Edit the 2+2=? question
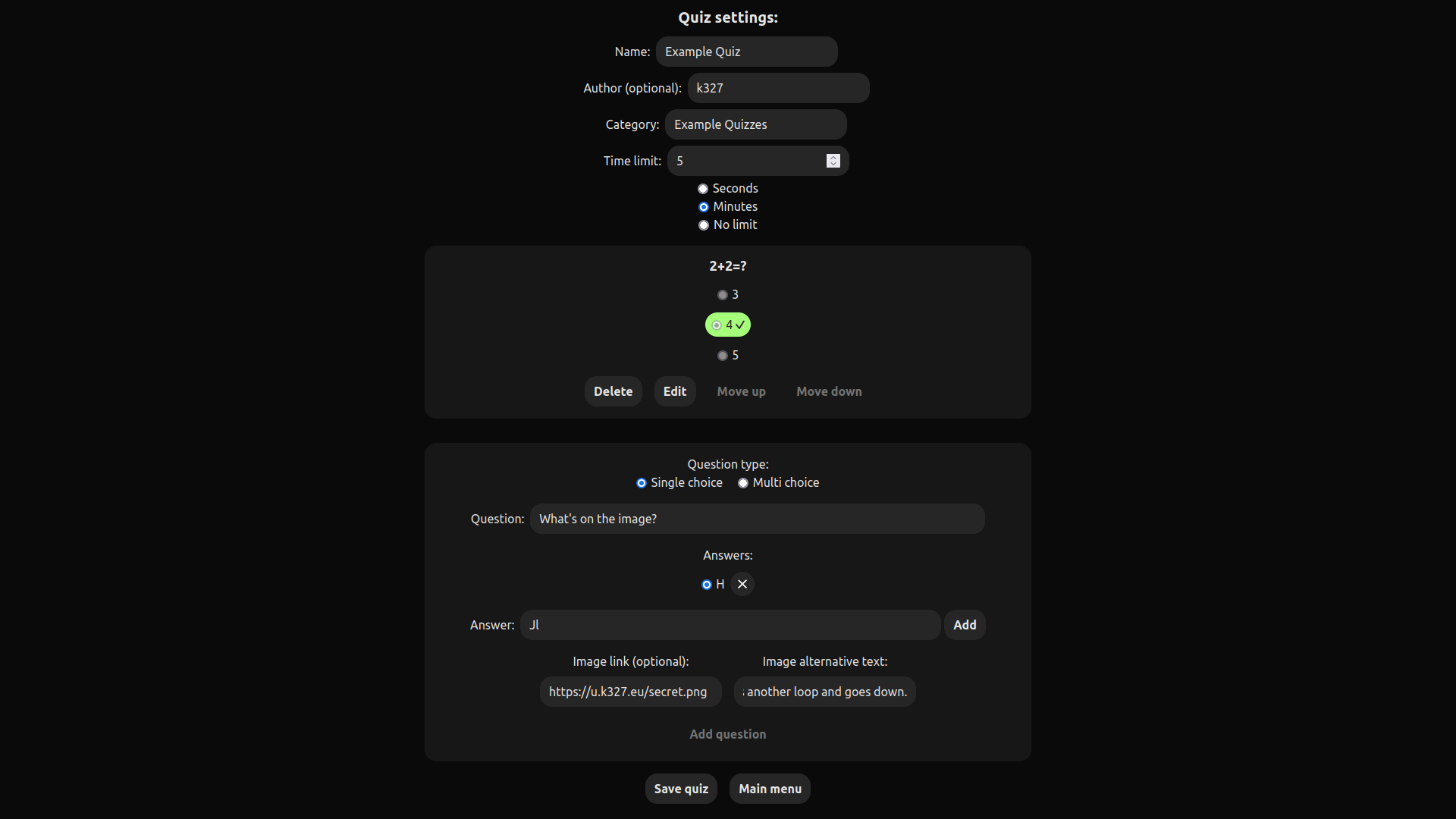This screenshot has height=819, width=1456. point(674,391)
